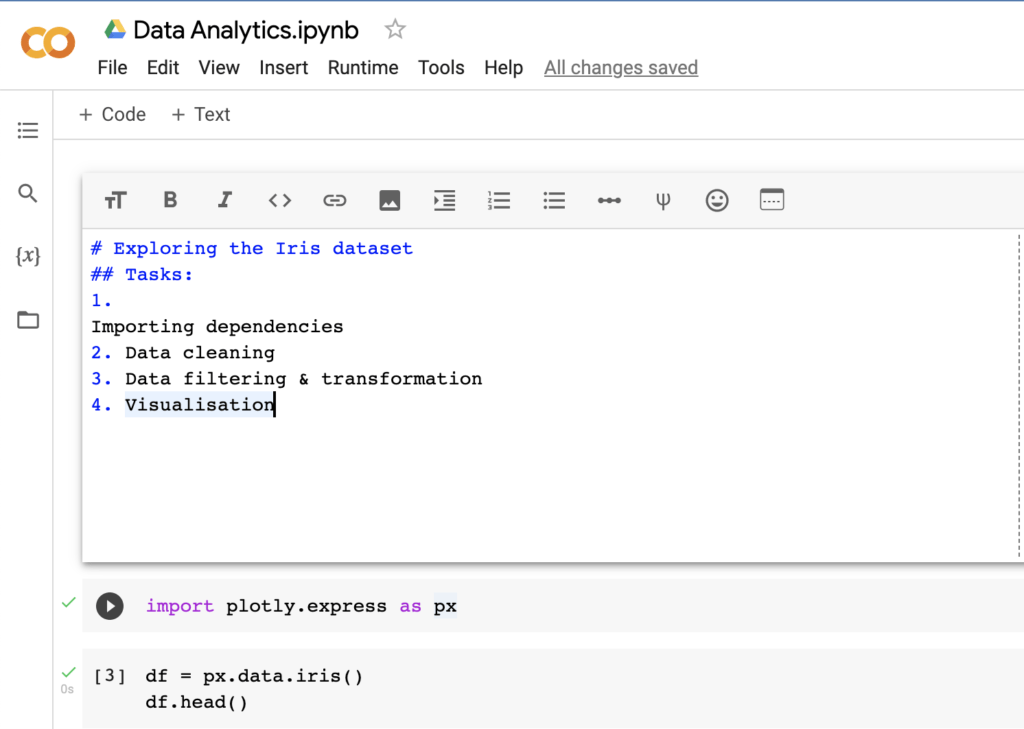Insert an image into the text cell
This screenshot has width=1024, height=729.
[389, 200]
